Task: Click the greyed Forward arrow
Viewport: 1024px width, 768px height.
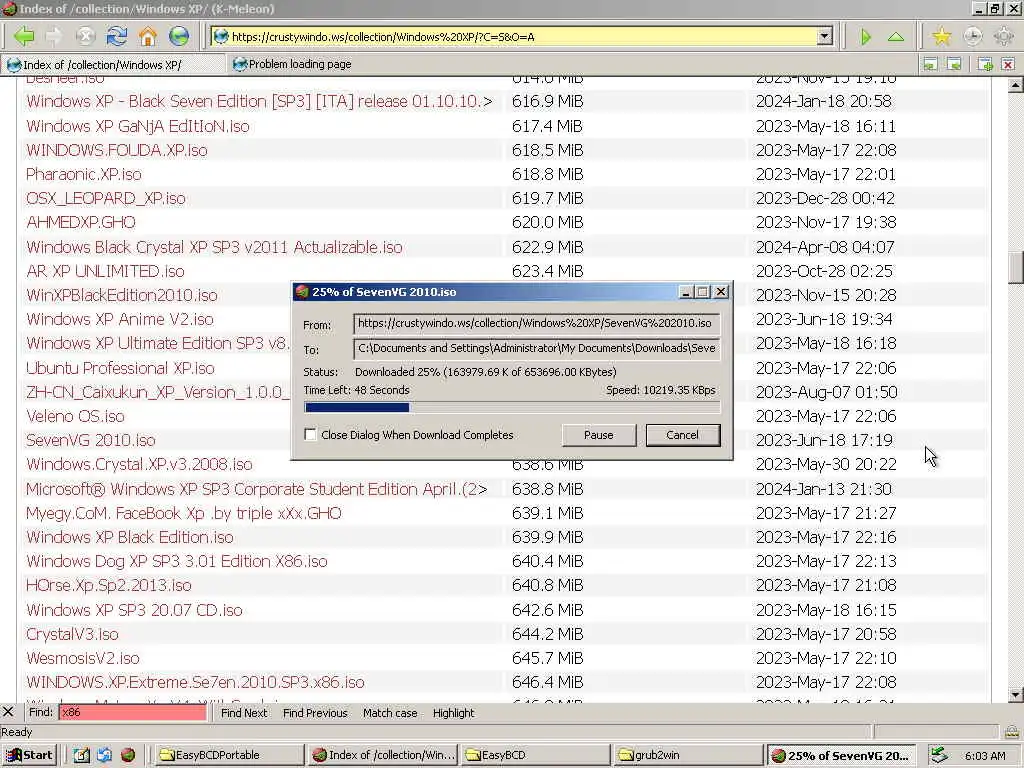Action: (54, 36)
